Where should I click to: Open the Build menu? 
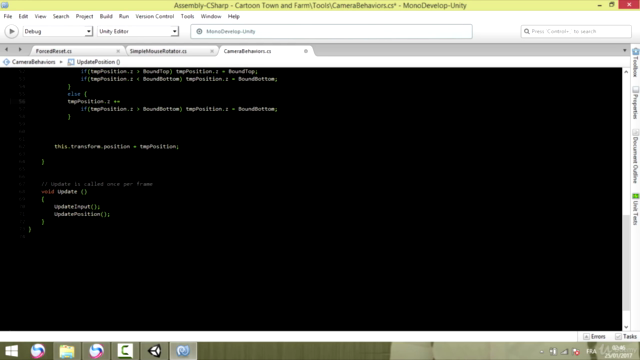coord(106,16)
